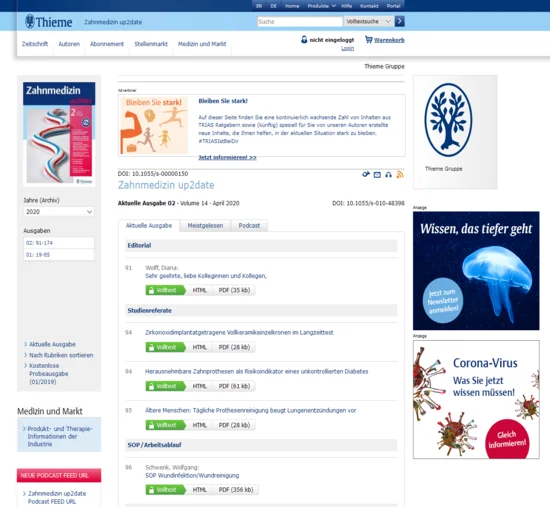Open HTML version of Wolff Diana editorial
550x507 pixels.
[199, 290]
